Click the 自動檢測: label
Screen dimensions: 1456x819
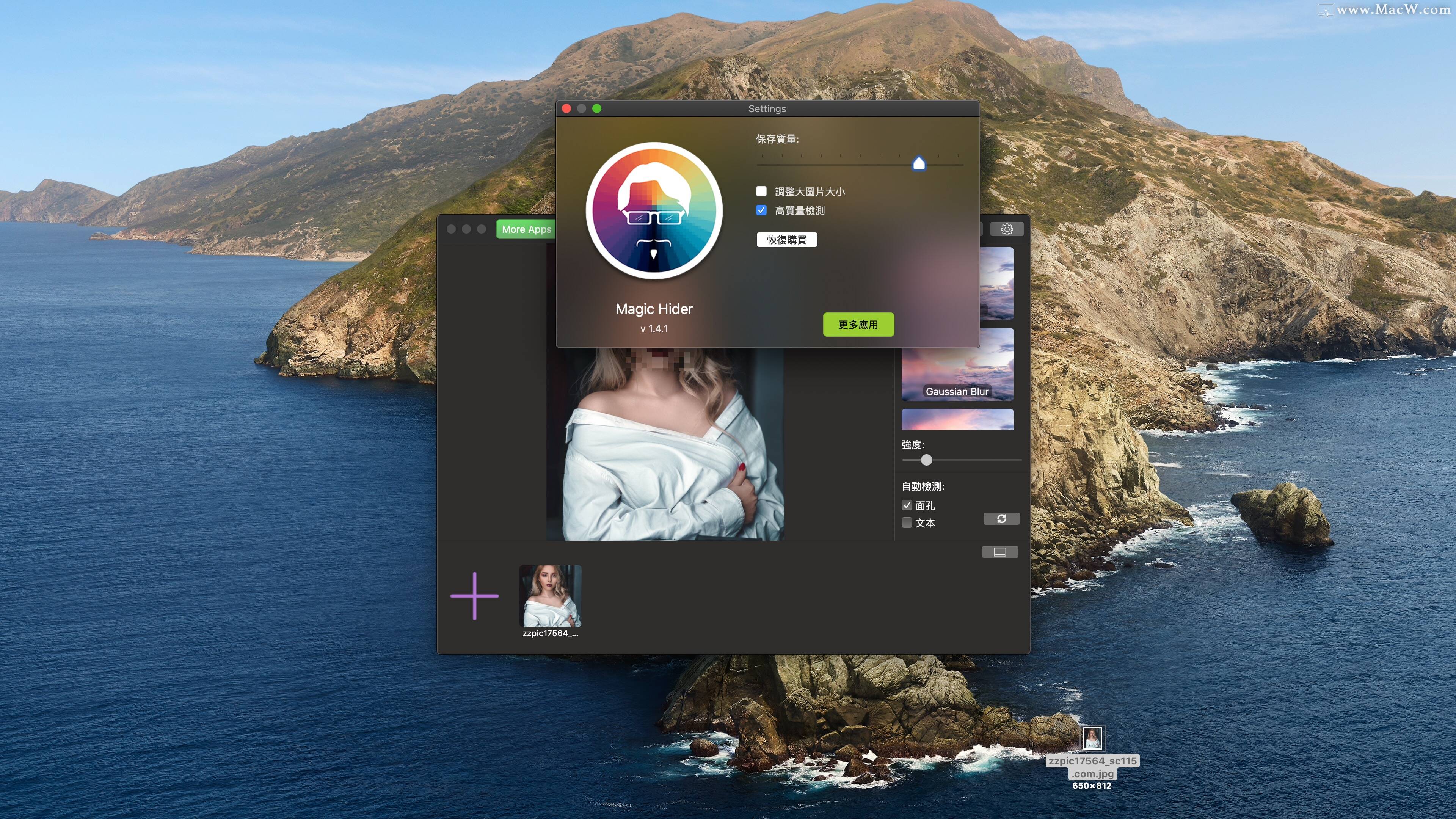[923, 486]
